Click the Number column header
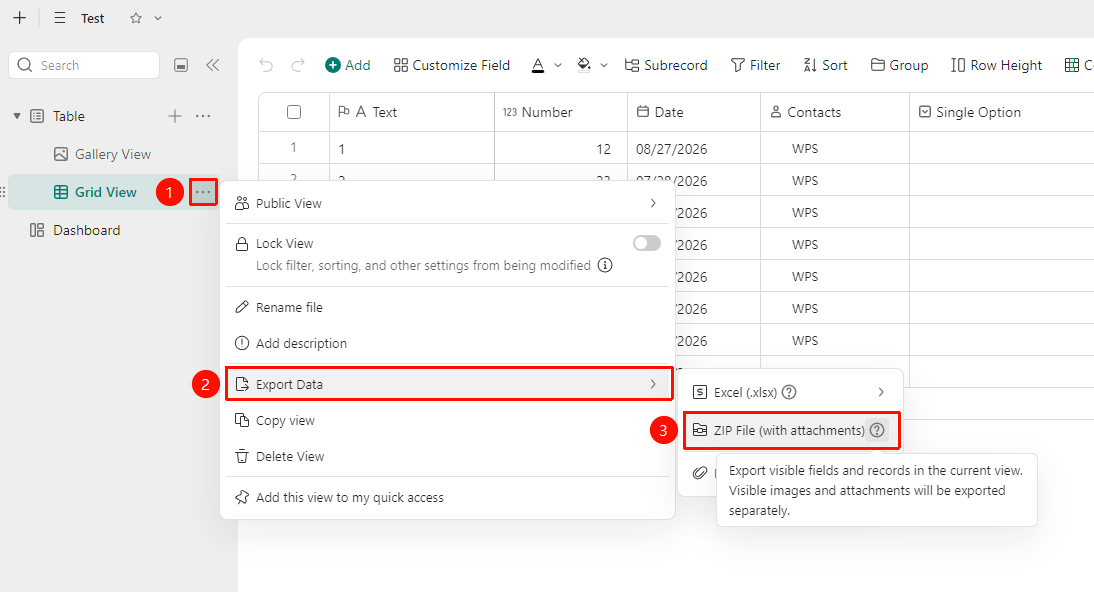Viewport: 1094px width, 592px height. point(561,112)
